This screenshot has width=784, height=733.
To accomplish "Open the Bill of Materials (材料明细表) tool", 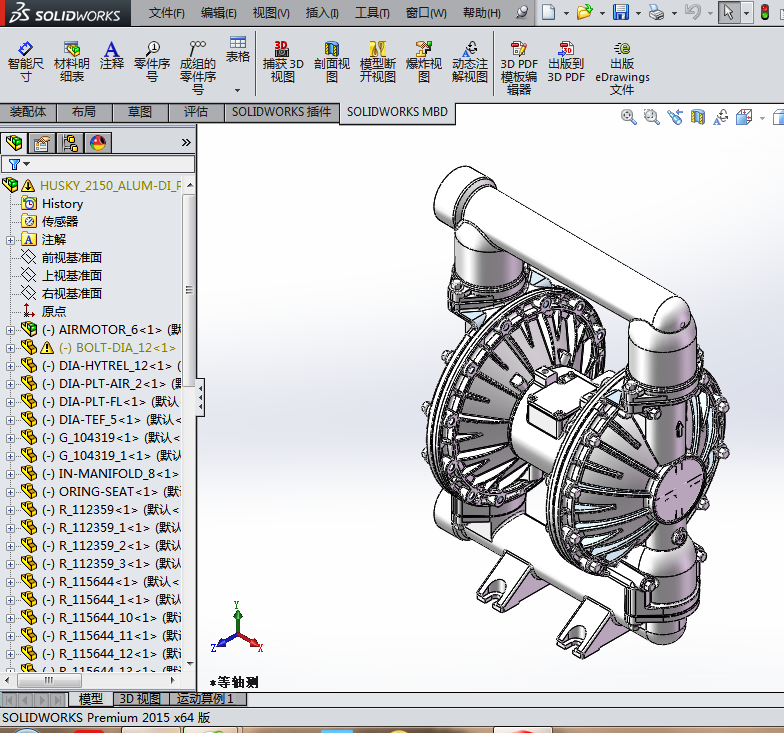I will point(72,62).
